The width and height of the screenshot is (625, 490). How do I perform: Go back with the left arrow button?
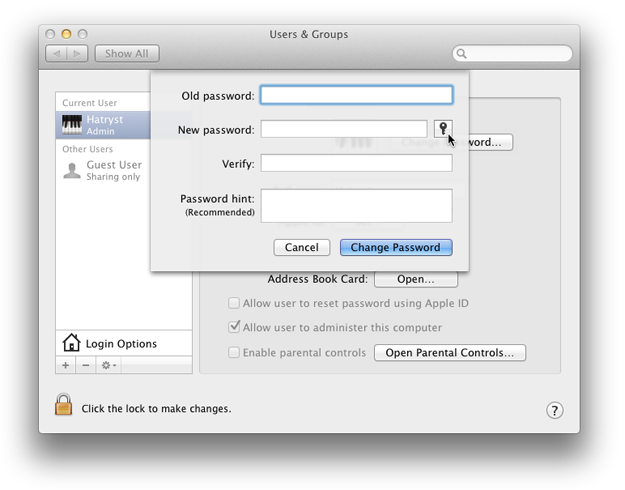pos(57,54)
